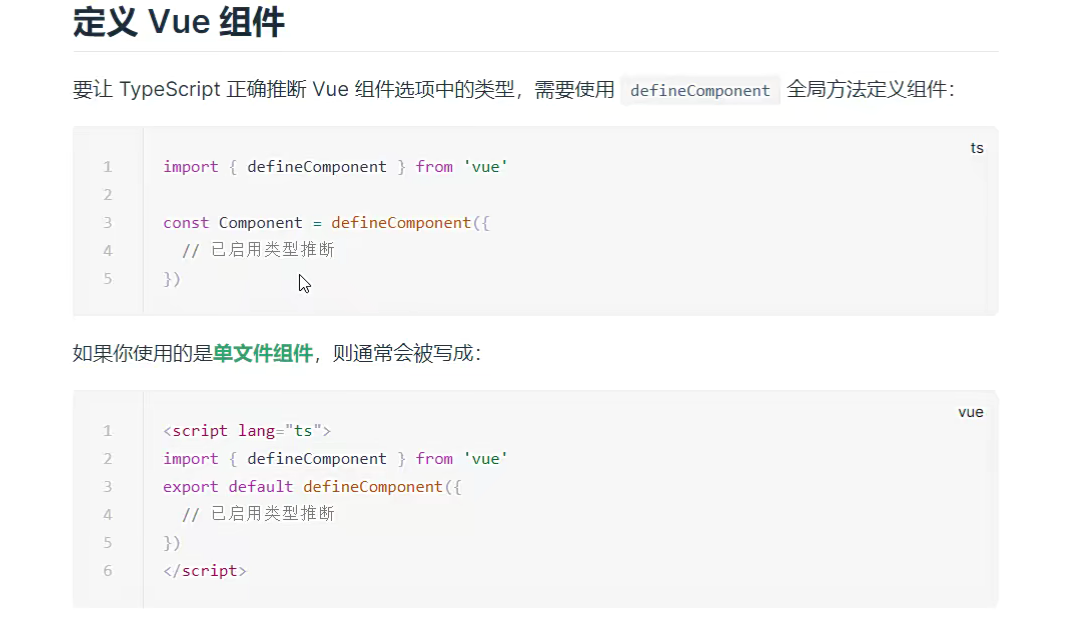The height and width of the screenshot is (640, 1072).
Task: Click the inline defineComponent code tag in the paragraph
Action: (x=700, y=90)
